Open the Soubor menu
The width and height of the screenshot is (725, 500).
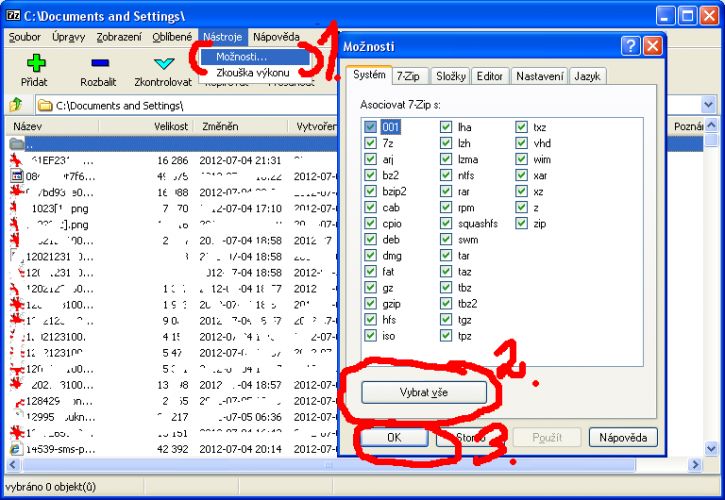25,37
